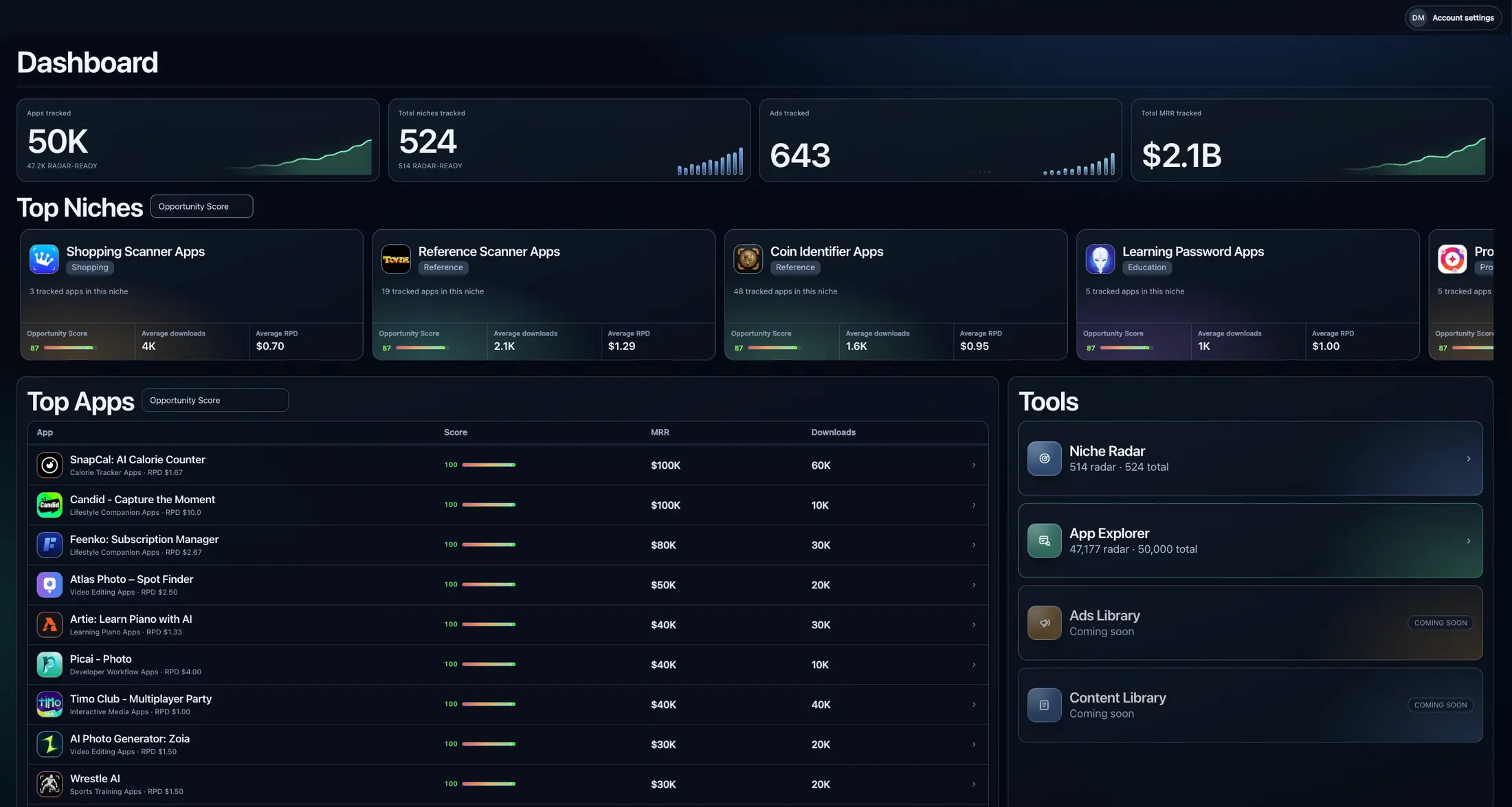
Task: Click the Feenko: Subscription Manager row link
Action: click(x=973, y=544)
